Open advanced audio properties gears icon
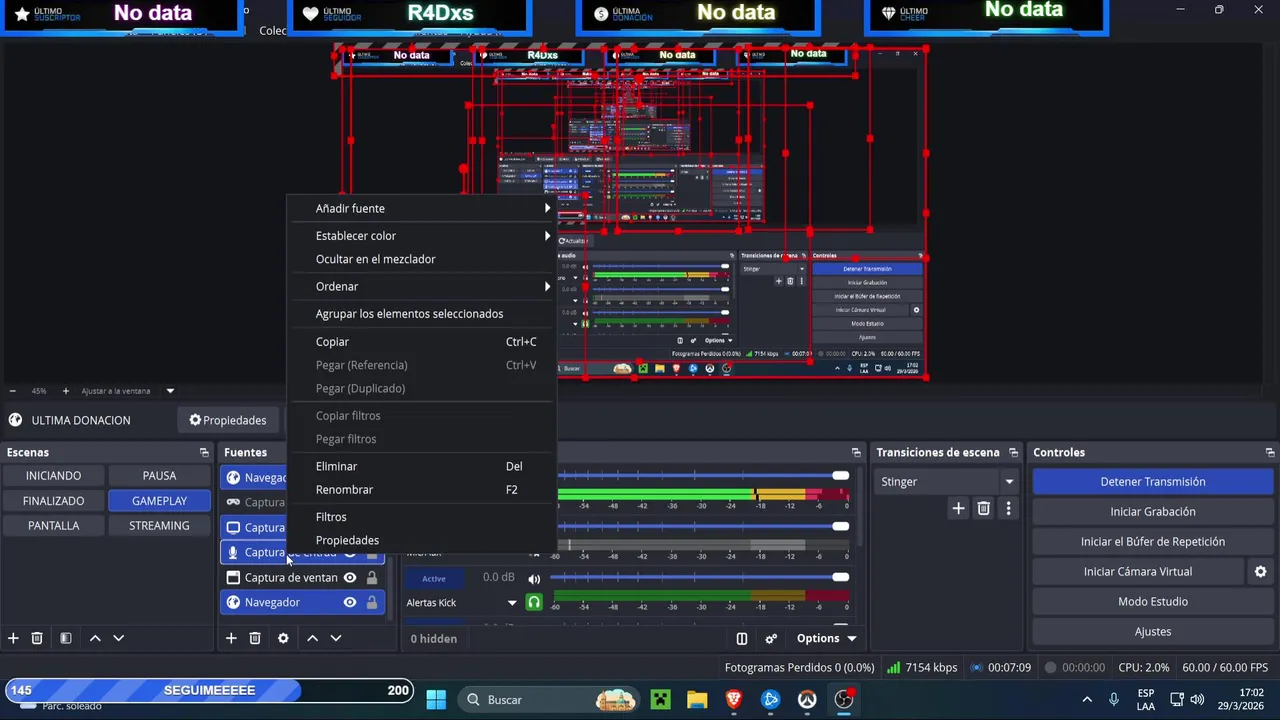This screenshot has width=1280, height=720. 771,638
